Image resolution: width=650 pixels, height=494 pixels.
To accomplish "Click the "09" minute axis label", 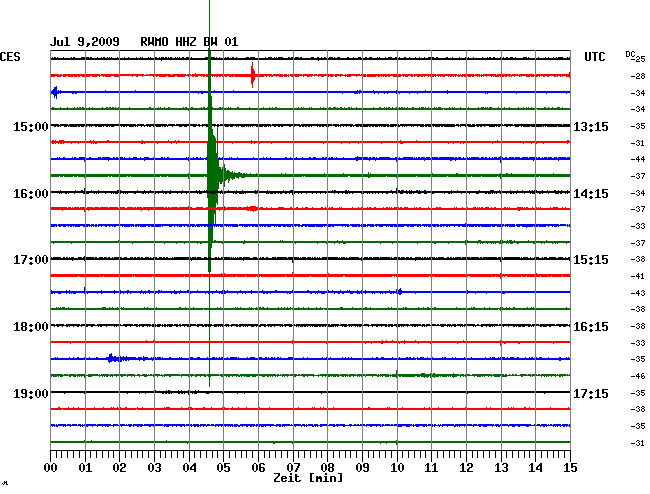I will 362,468.
